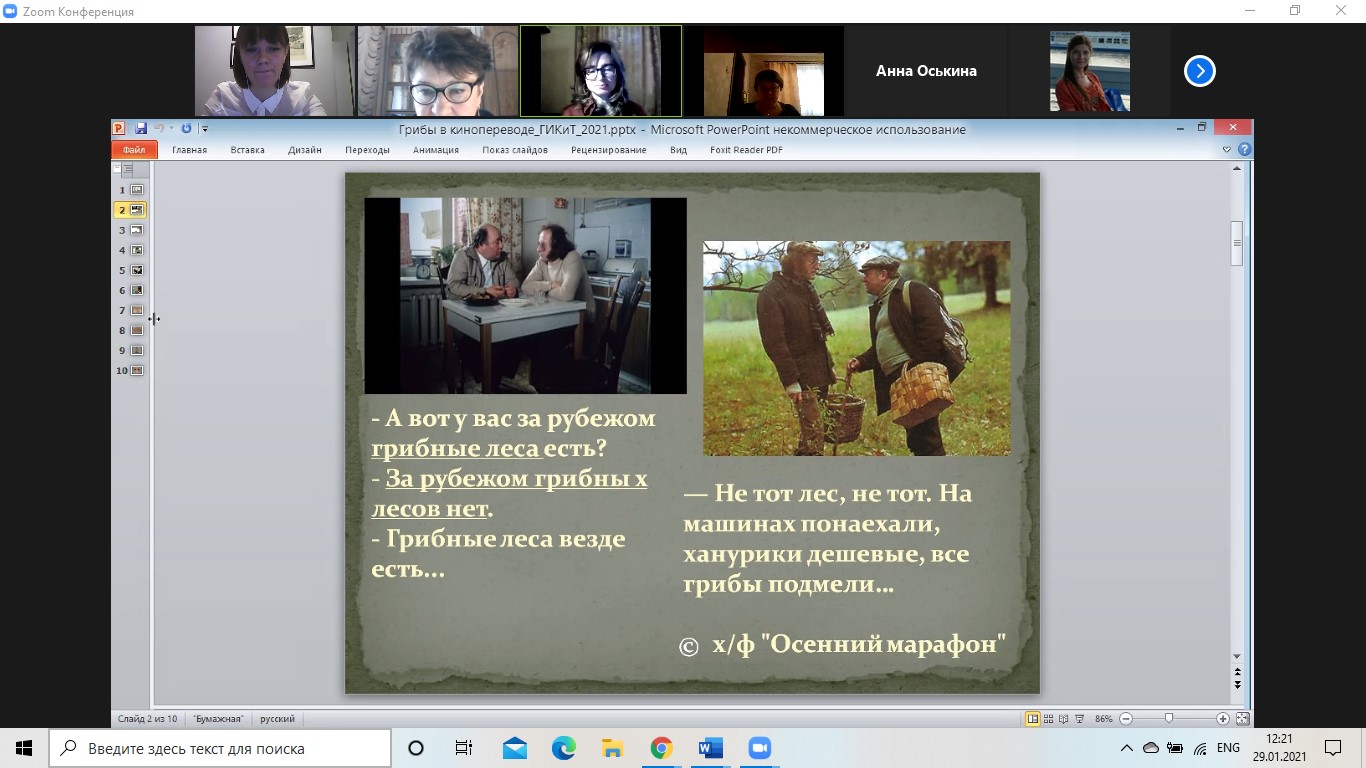Screen dimensions: 1366x768
Task: Switch to the Вставка ribbon tab
Action: point(247,150)
